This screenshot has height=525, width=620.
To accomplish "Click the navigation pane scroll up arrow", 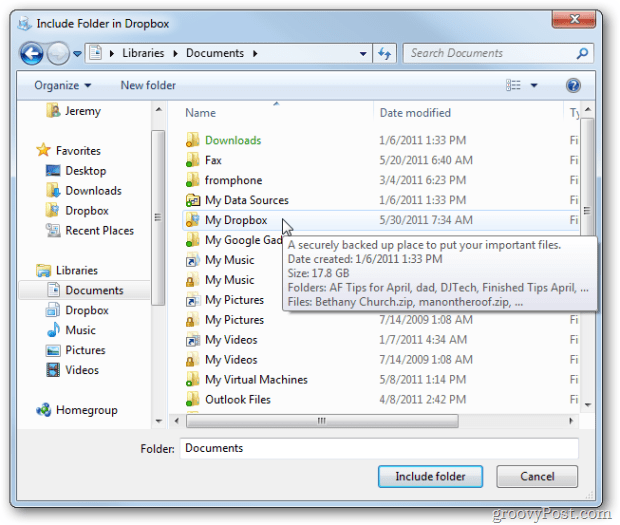I will 159,109.
